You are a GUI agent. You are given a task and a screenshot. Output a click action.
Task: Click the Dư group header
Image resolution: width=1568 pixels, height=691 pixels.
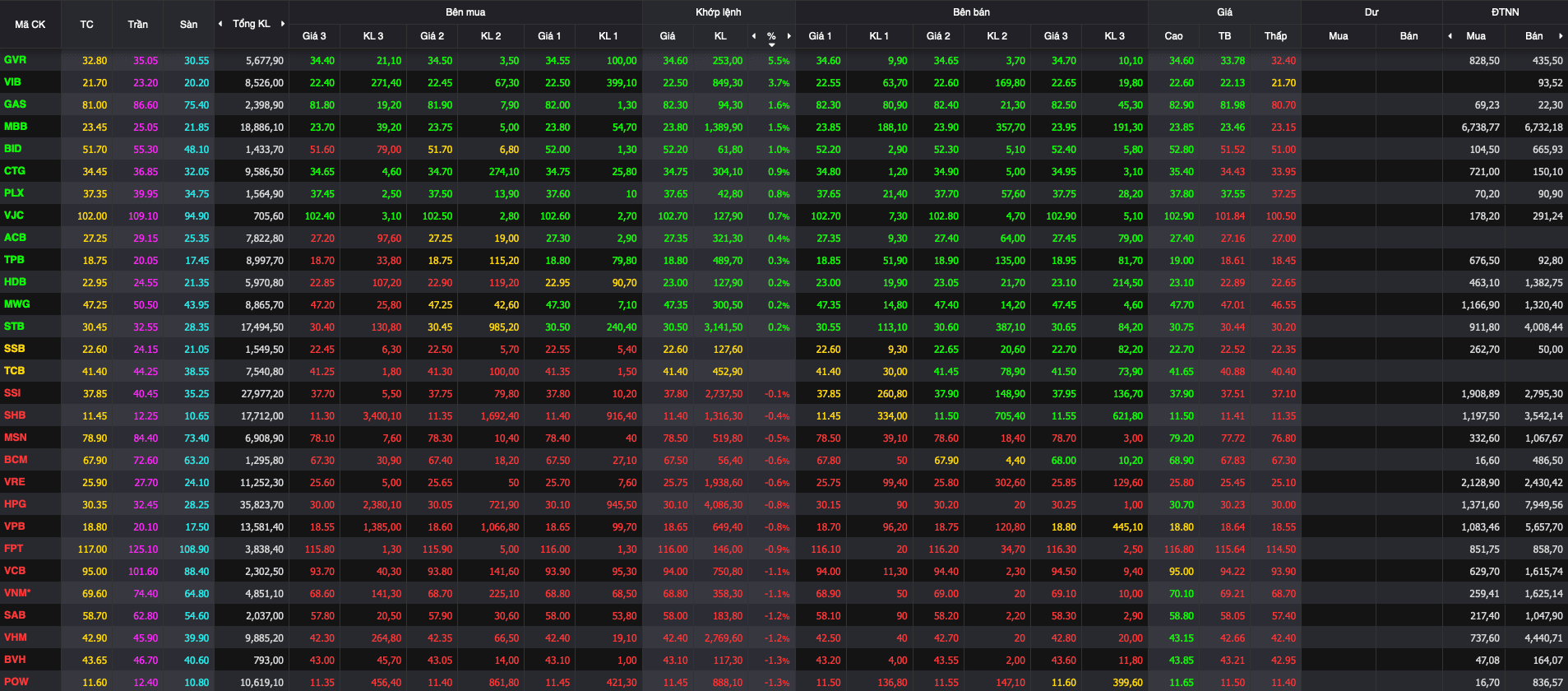pyautogui.click(x=1371, y=12)
